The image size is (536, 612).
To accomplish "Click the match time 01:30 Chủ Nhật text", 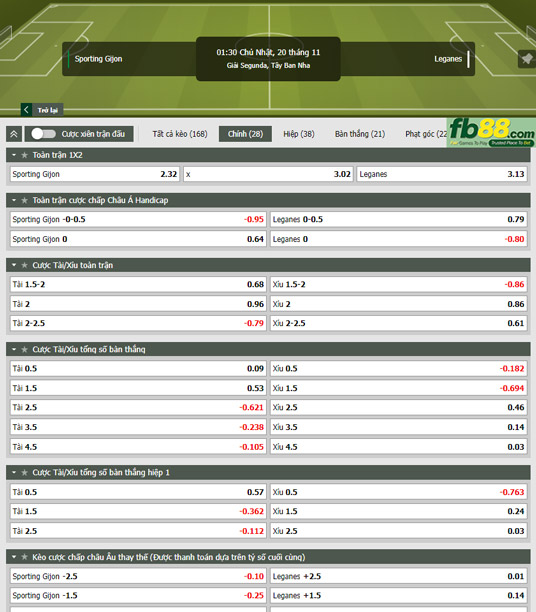I will (268, 52).
